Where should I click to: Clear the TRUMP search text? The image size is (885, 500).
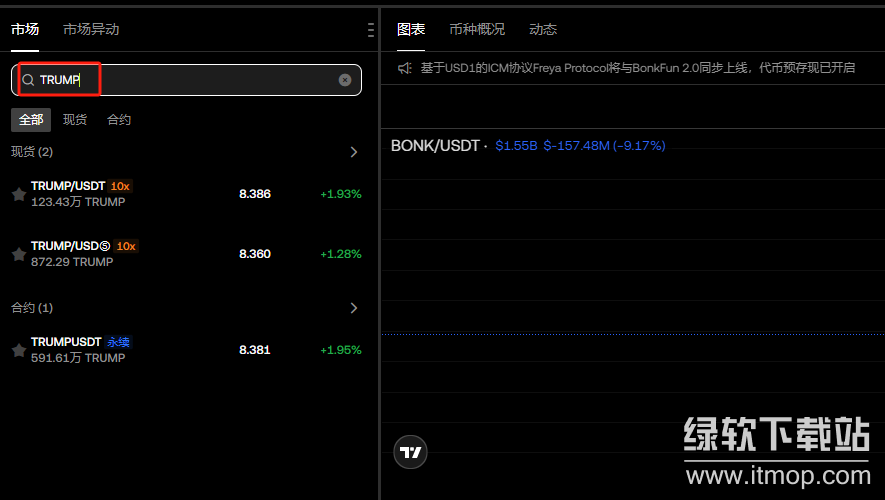click(x=345, y=80)
